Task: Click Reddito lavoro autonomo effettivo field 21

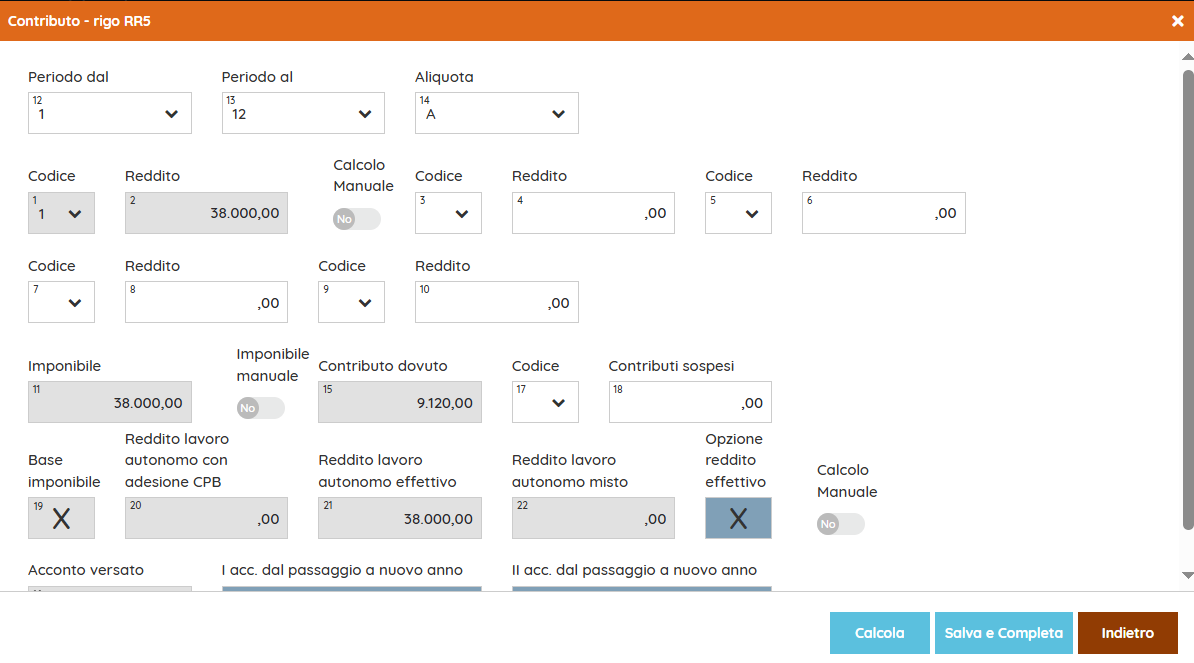Action: click(x=400, y=518)
